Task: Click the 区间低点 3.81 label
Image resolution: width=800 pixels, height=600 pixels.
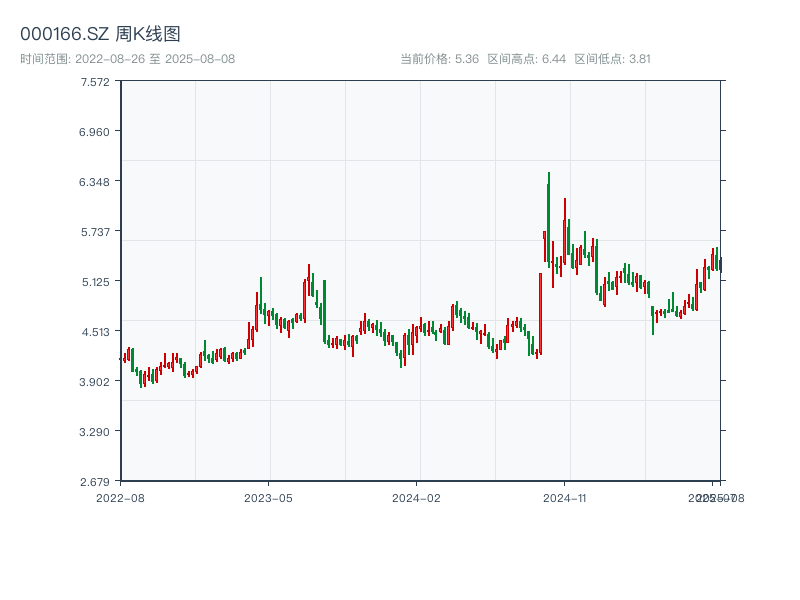Action: point(613,59)
